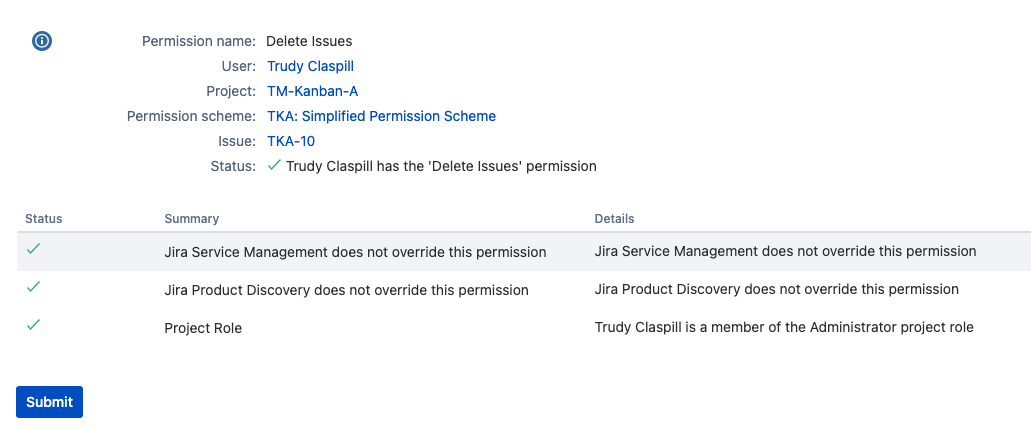Select the Project Role summary cell
Screen dimensions: 1031x429
tap(203, 328)
